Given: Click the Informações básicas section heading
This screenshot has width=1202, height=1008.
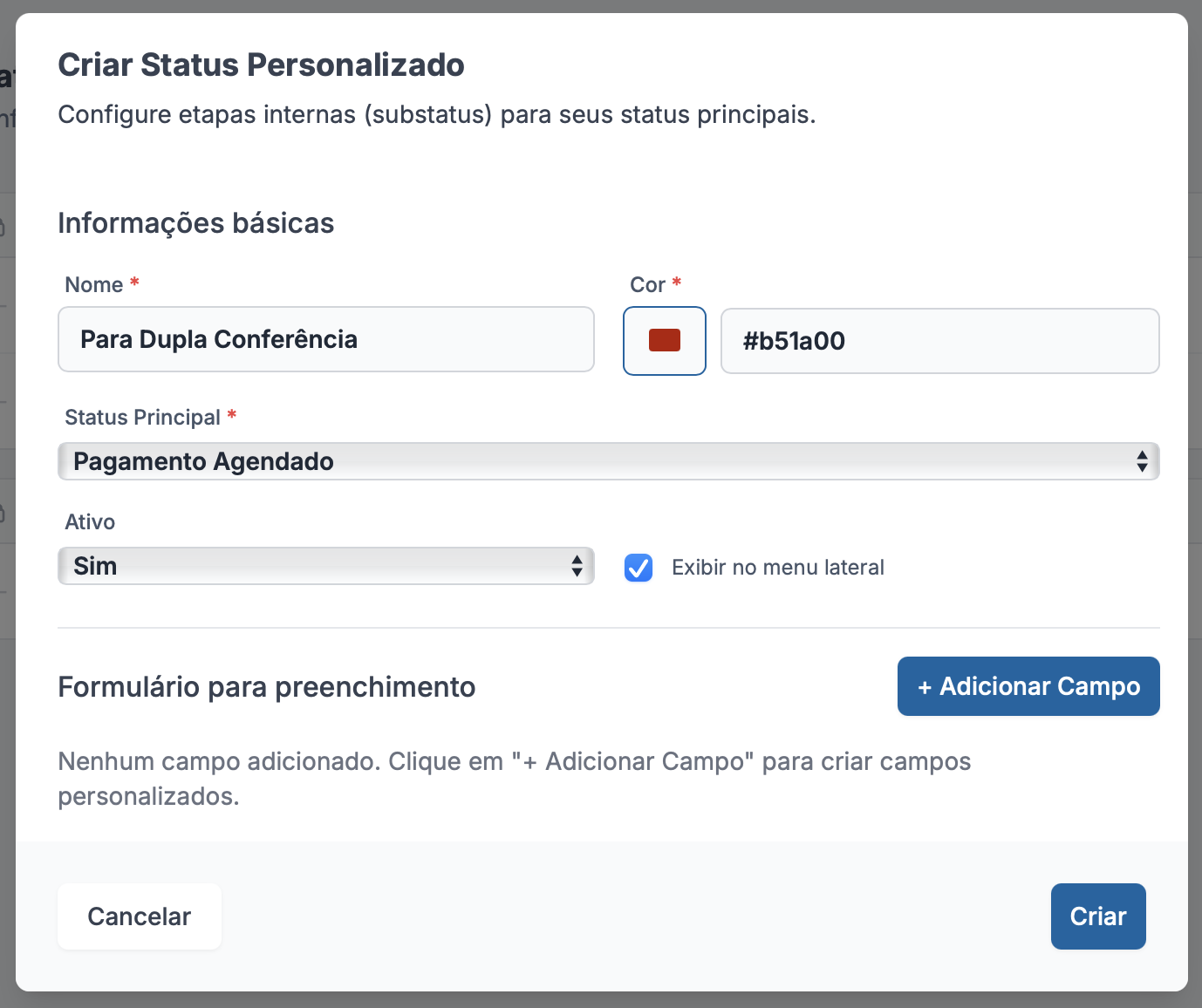Looking at the screenshot, I should click(x=196, y=223).
